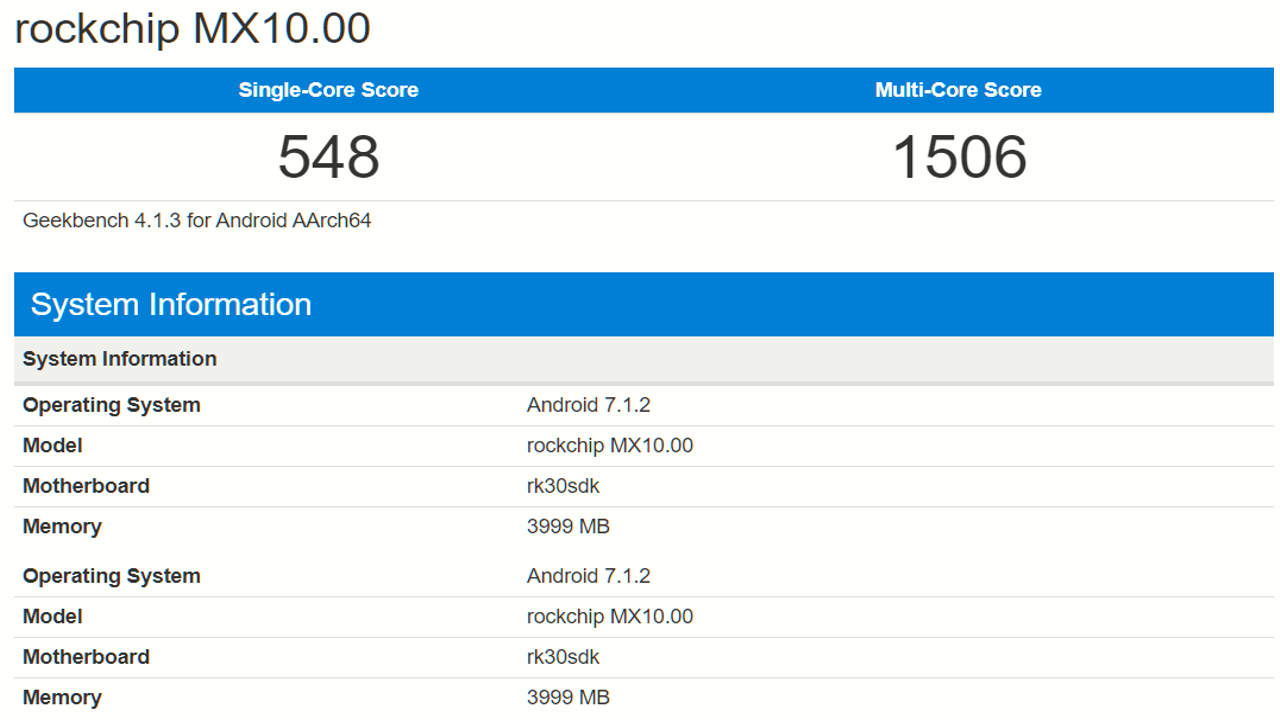
Task: Click the blue System Information banner
Action: (x=171, y=304)
